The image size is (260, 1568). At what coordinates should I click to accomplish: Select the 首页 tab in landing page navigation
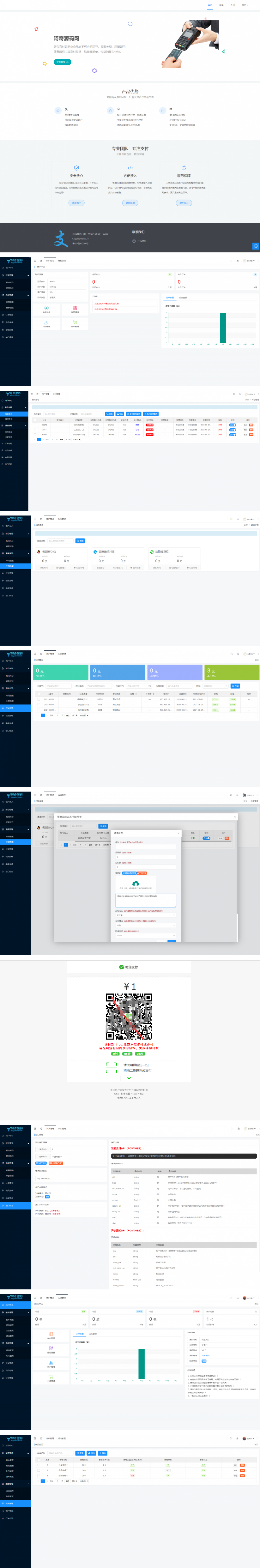tap(210, 5)
